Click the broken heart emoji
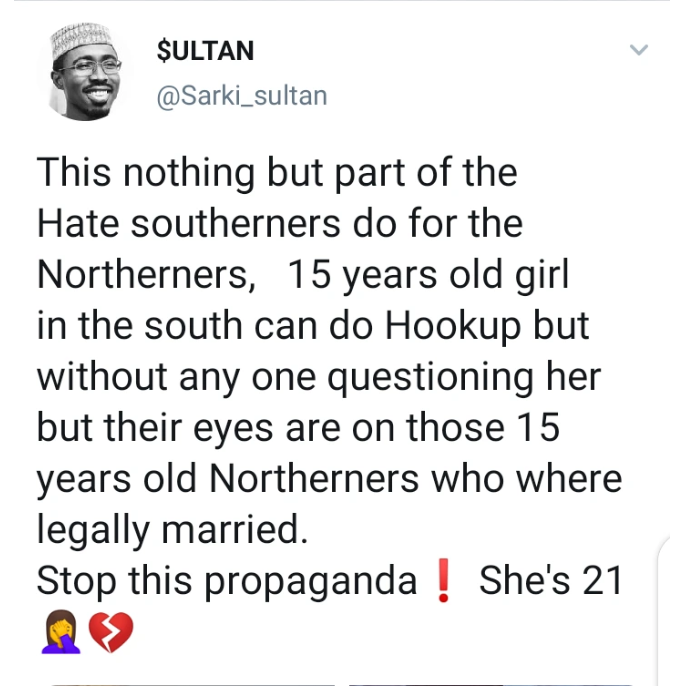684x692 pixels. coord(111,632)
